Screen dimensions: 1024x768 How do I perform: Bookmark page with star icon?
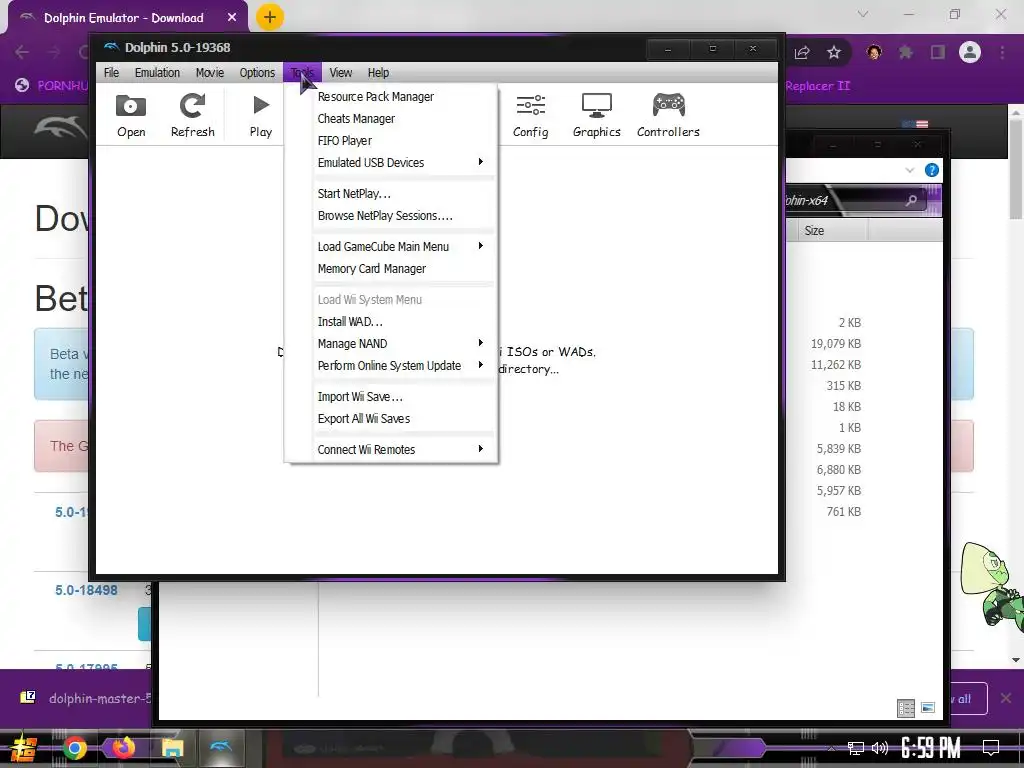tap(834, 52)
